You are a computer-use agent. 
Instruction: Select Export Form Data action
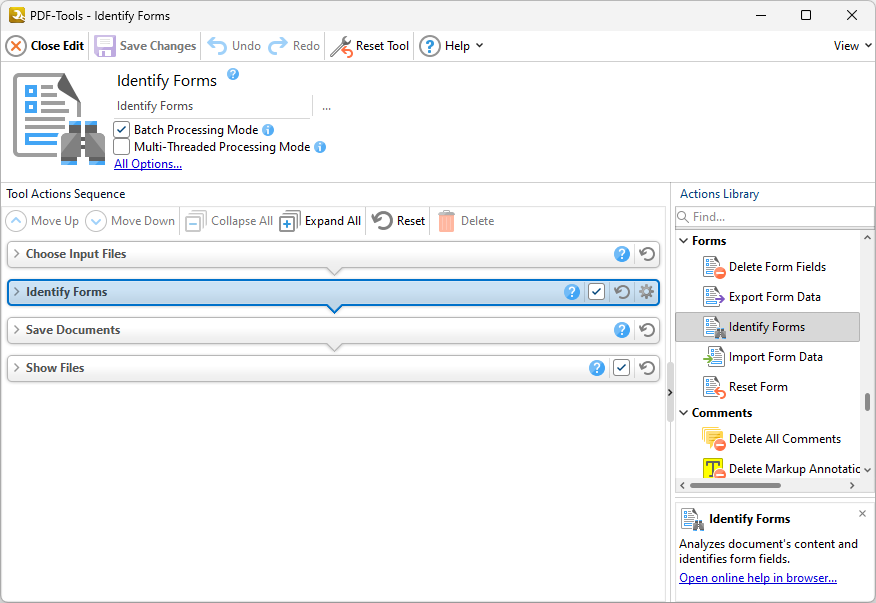pos(767,297)
